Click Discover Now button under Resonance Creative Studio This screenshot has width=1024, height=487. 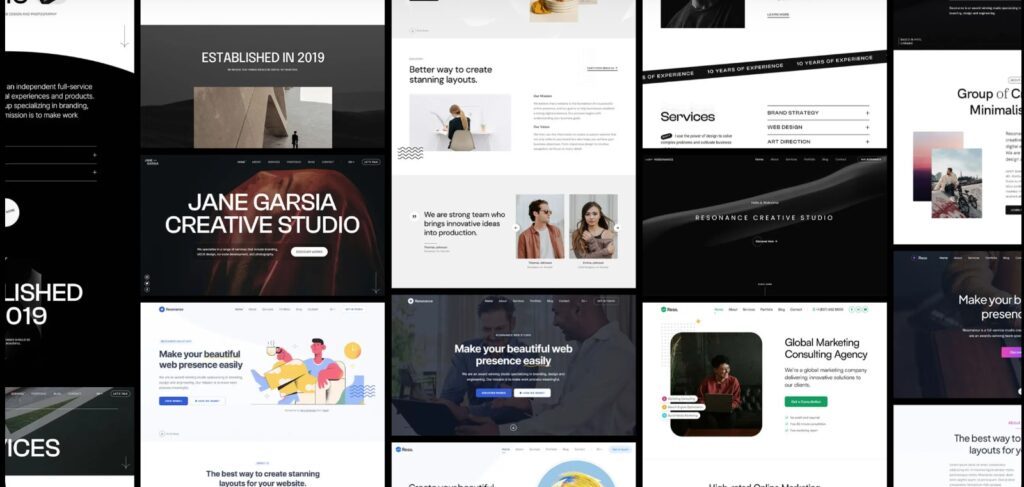(765, 242)
